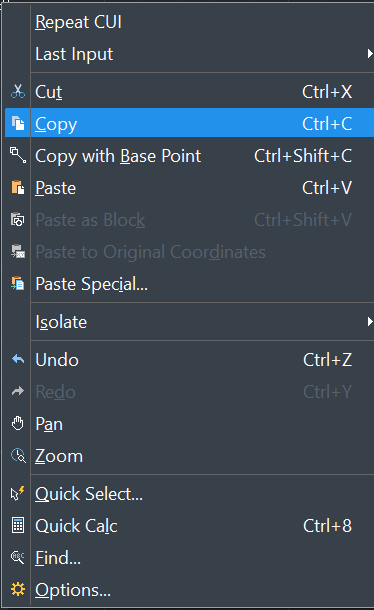Click the Find ABC magnifier icon
374x610 pixels.
click(18, 557)
